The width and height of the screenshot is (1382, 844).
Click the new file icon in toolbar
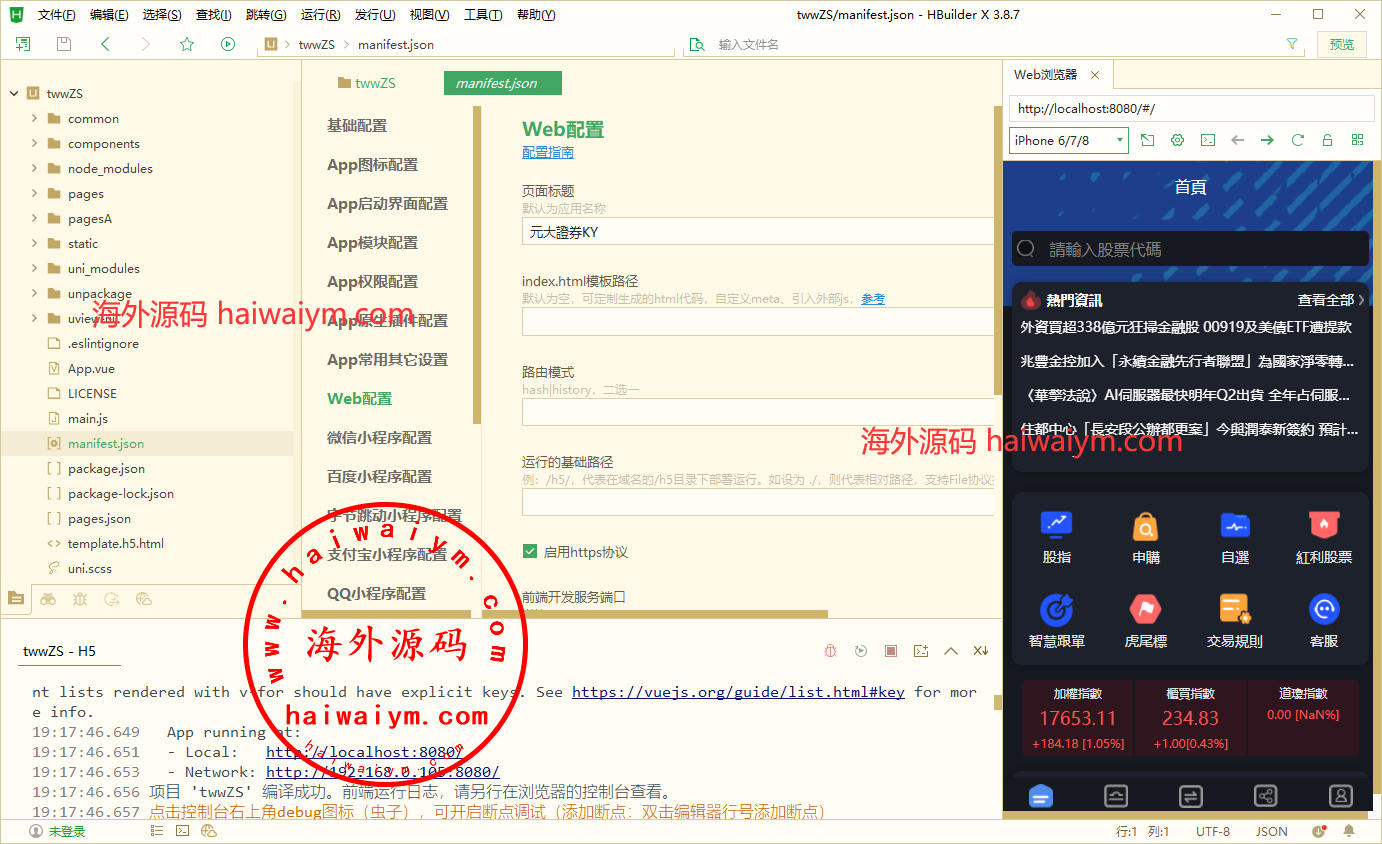pyautogui.click(x=23, y=44)
